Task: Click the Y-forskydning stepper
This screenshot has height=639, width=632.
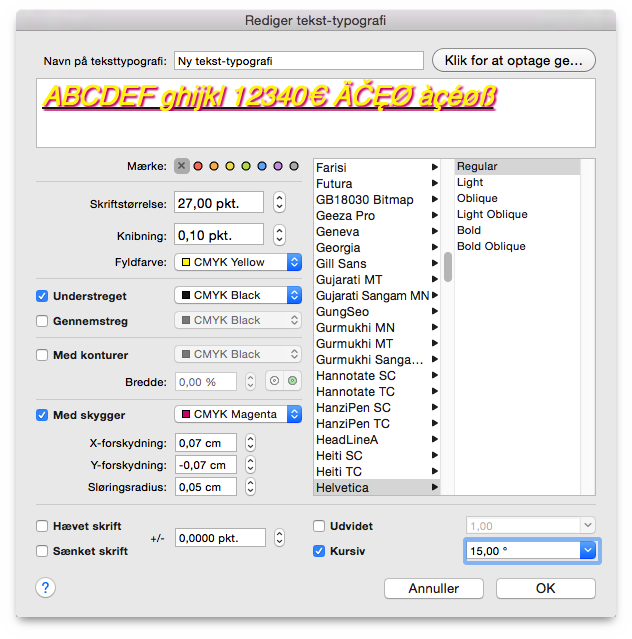Action: pyautogui.click(x=251, y=465)
